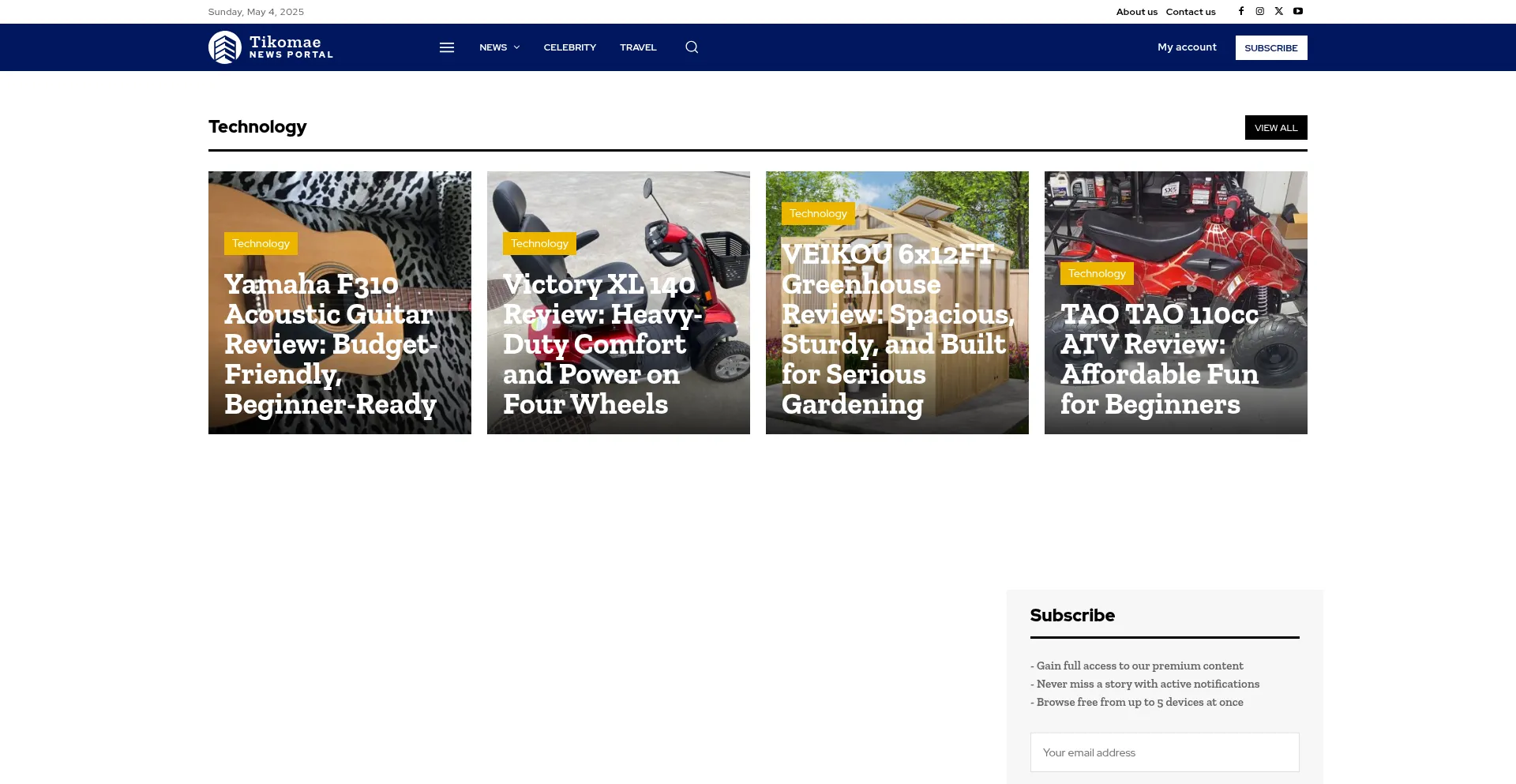Open the YouTube social icon
This screenshot has width=1516, height=784.
[1298, 11]
